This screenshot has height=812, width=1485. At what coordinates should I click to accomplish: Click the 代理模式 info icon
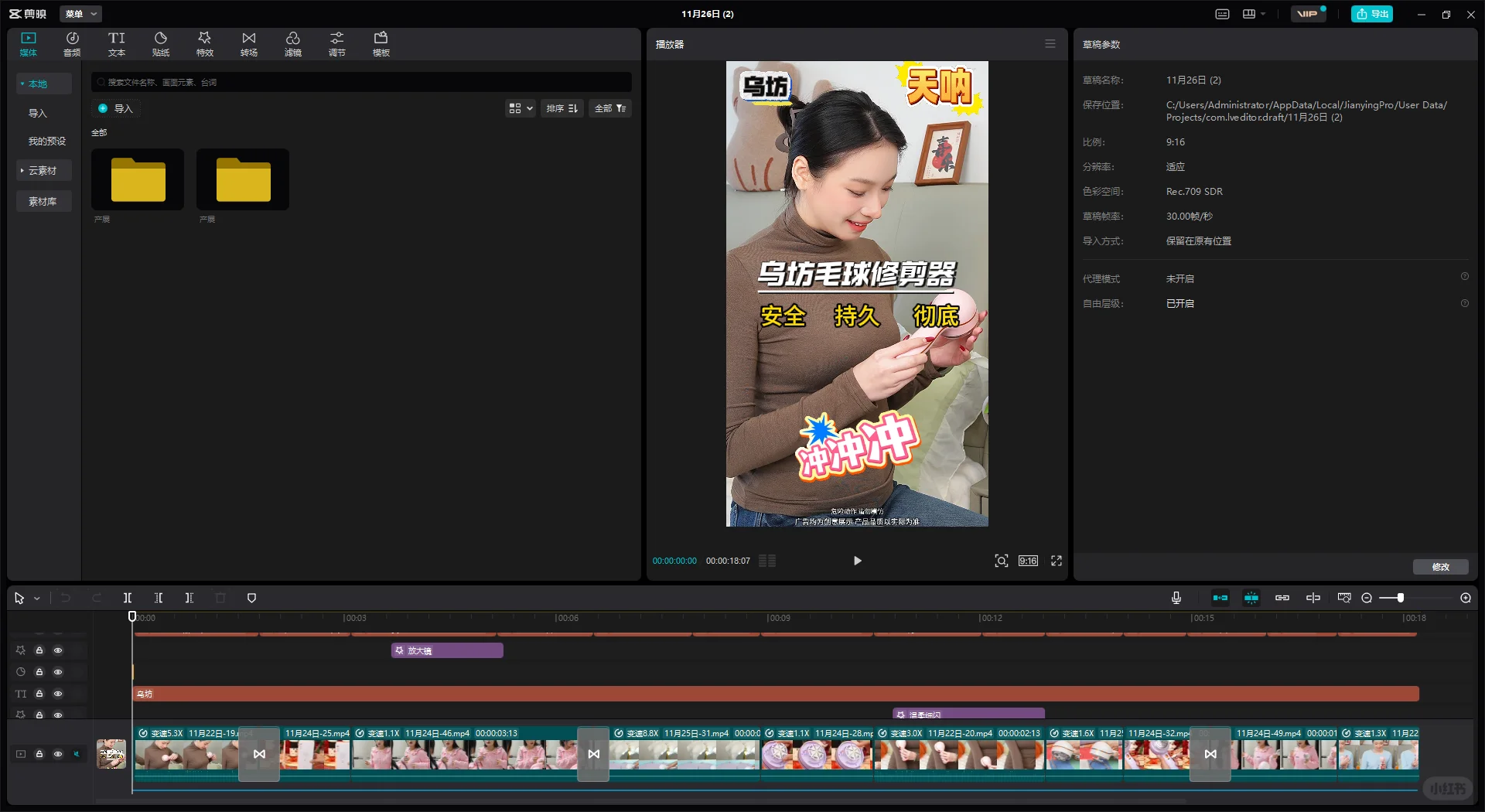coord(1464,277)
